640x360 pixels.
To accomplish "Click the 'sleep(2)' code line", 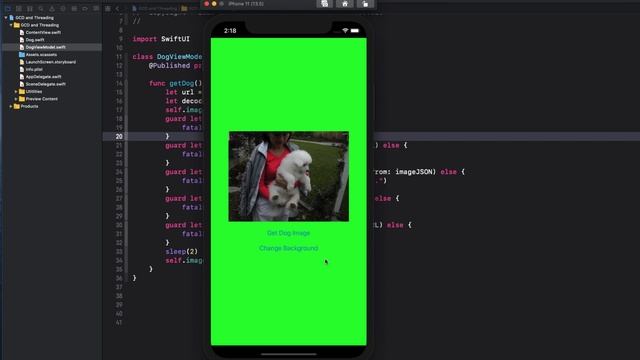I will [182, 251].
